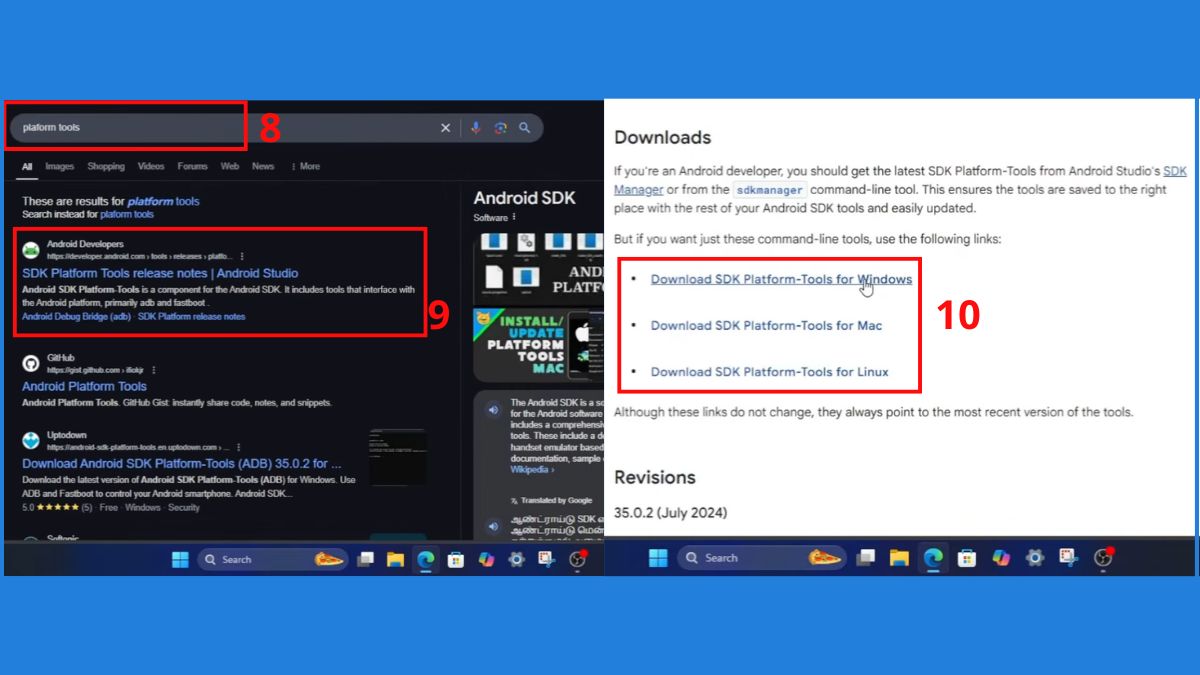The image size is (1200, 675).
Task: Click the magnifier search icon in the search bar
Action: 524,128
